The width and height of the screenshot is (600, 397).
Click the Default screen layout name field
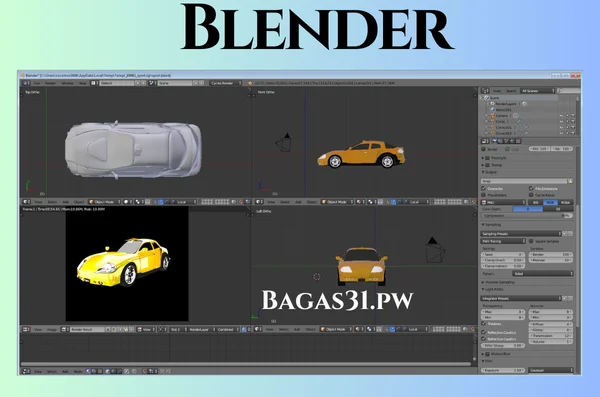pyautogui.click(x=117, y=83)
